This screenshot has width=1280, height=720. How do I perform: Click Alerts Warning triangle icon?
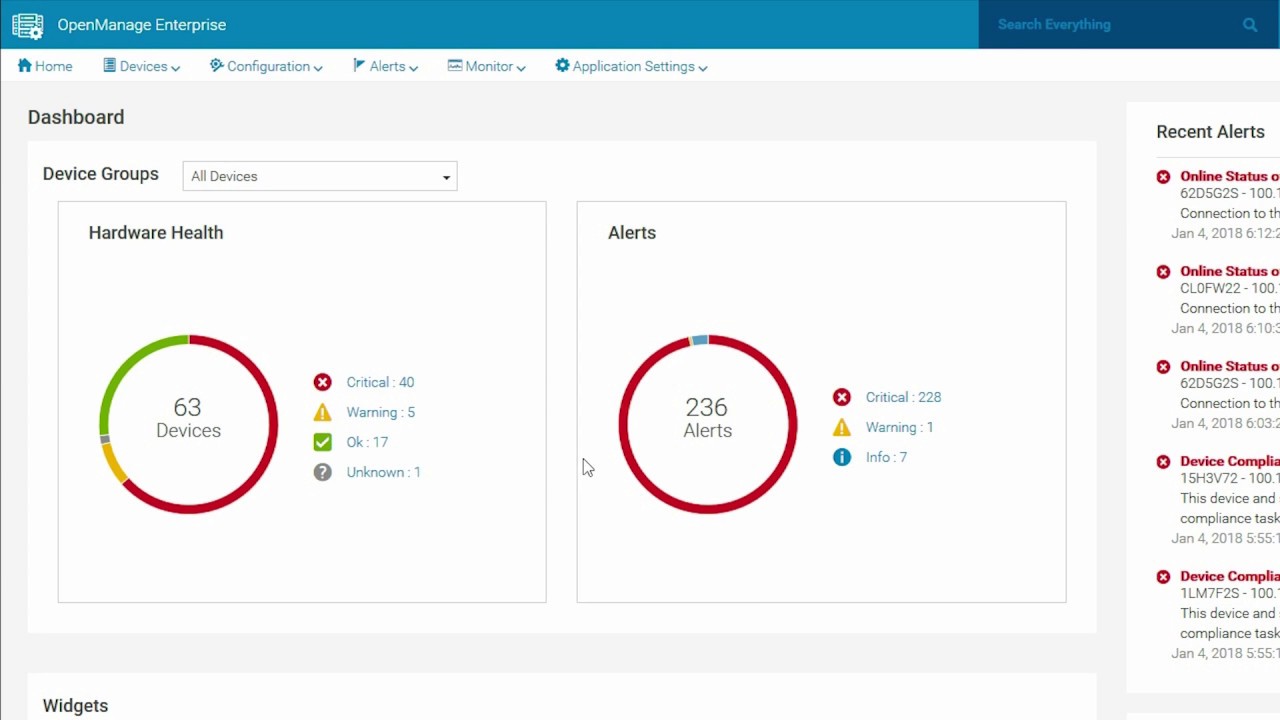point(842,427)
